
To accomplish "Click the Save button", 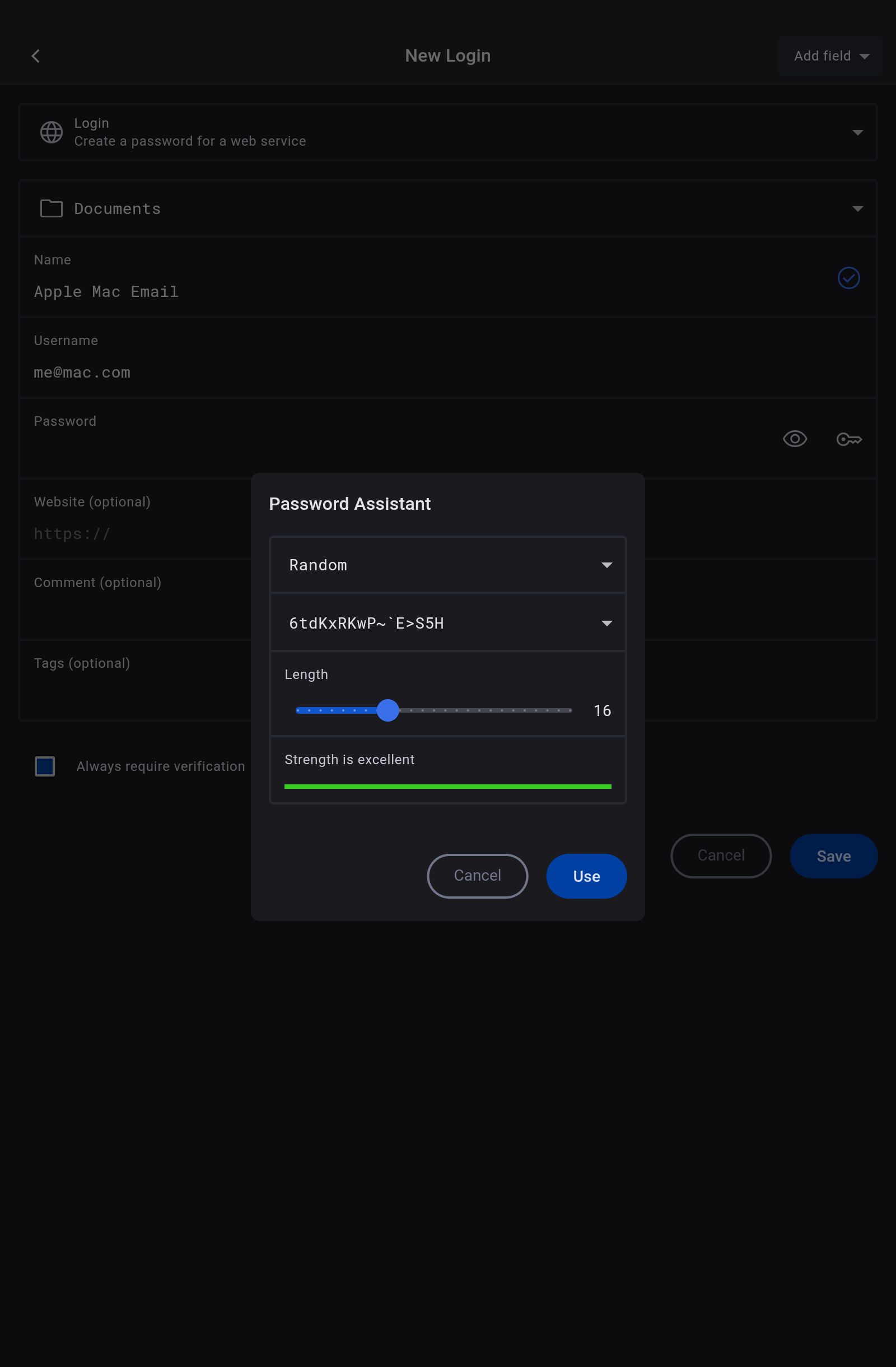I will (833, 856).
